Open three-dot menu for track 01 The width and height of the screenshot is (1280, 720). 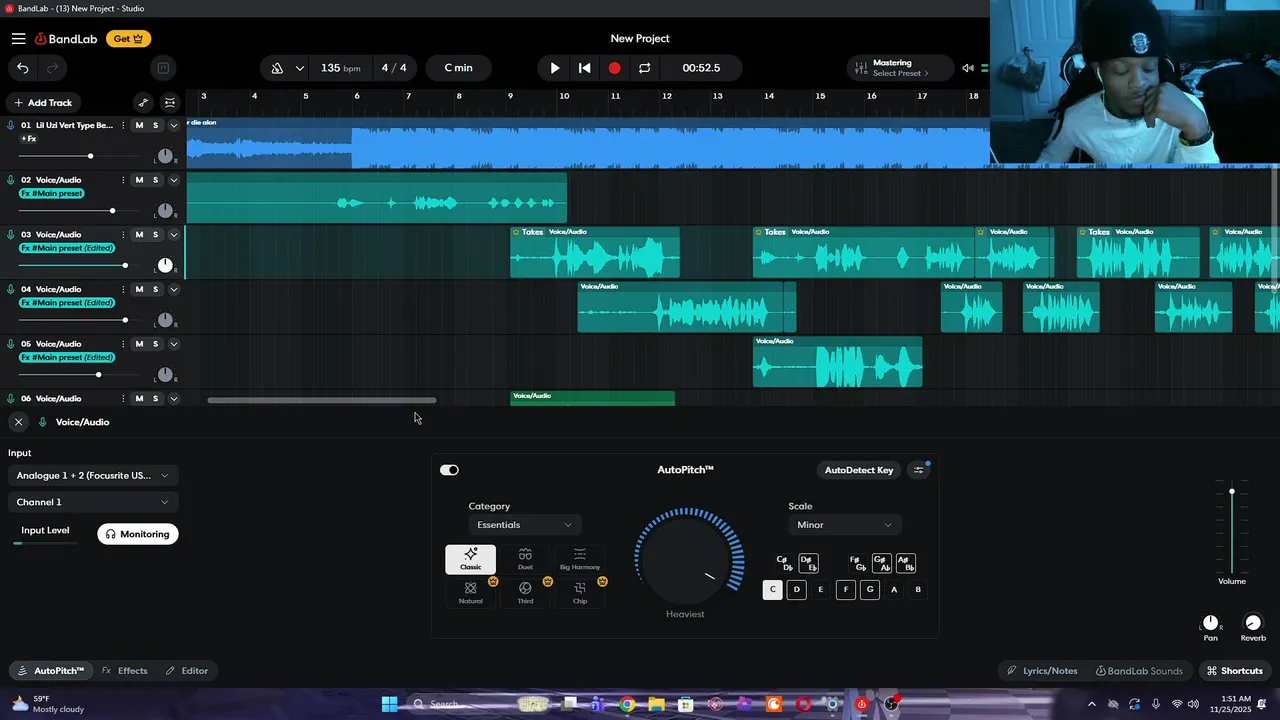123,125
